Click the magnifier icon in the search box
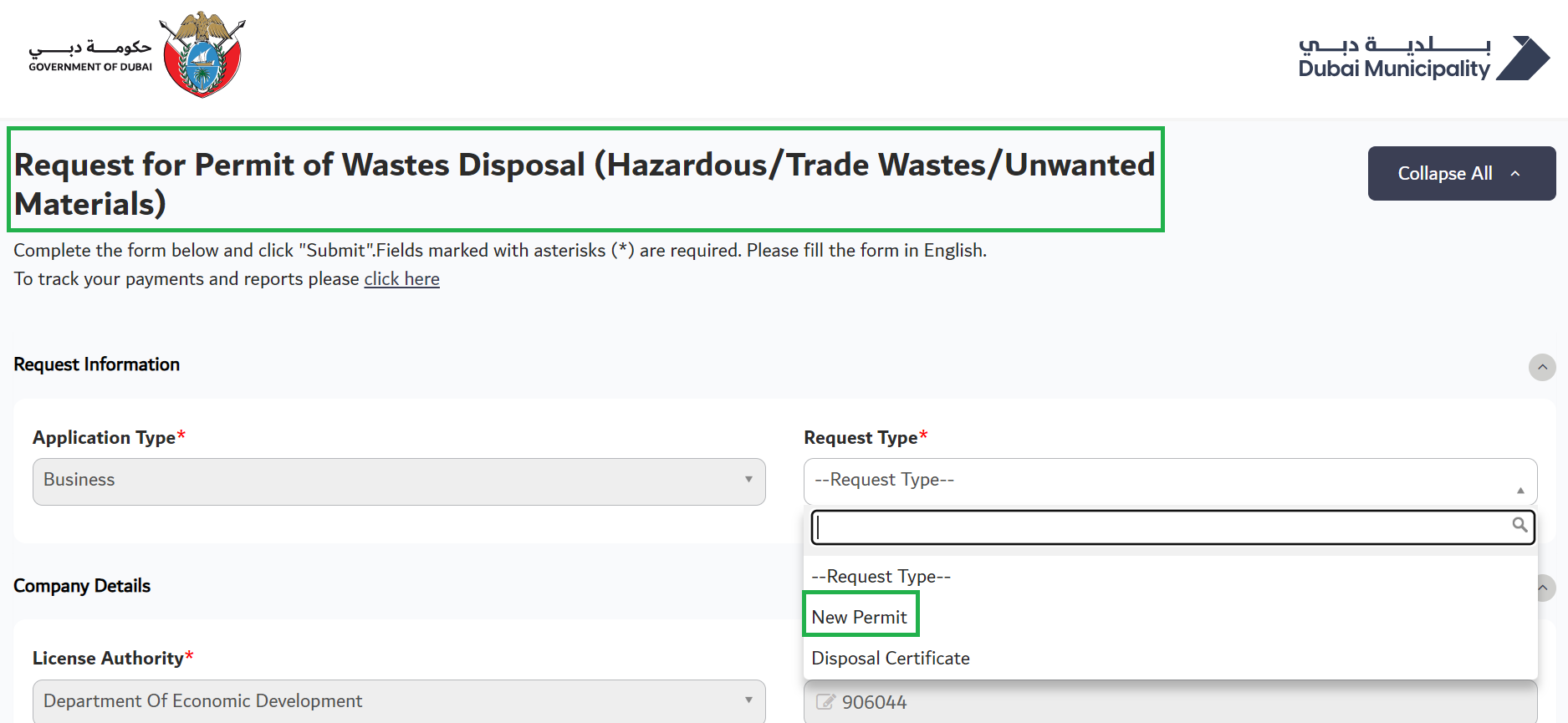The image size is (1568, 723). tap(1520, 527)
